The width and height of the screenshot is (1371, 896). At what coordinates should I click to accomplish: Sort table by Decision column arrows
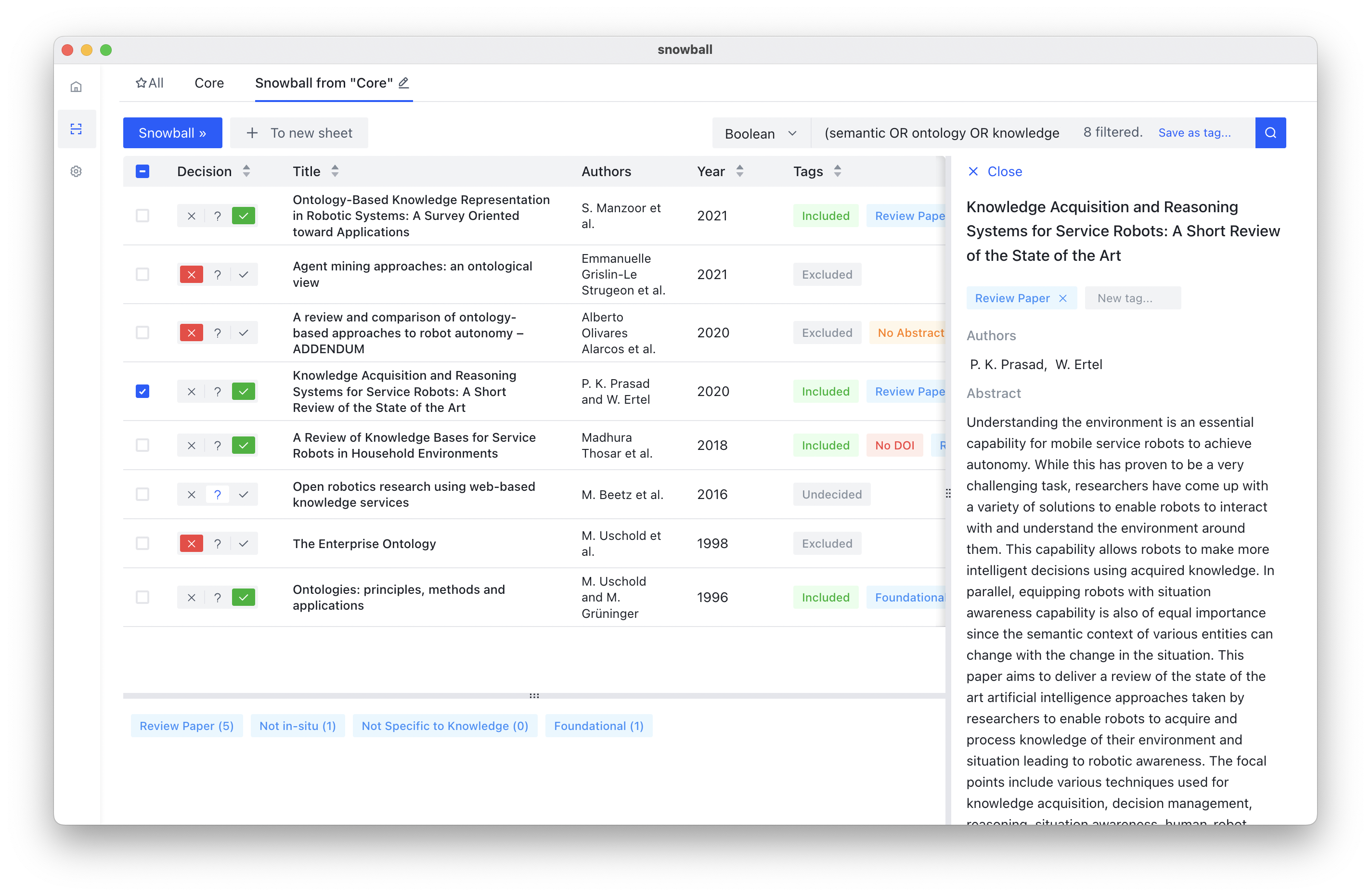pyautogui.click(x=246, y=171)
